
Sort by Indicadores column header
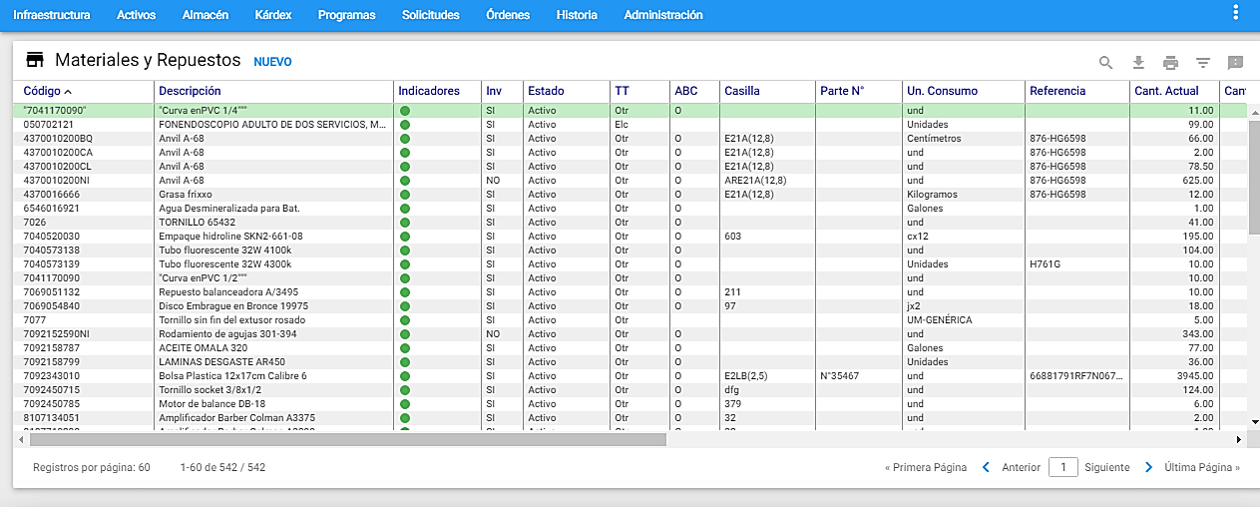pos(429,91)
